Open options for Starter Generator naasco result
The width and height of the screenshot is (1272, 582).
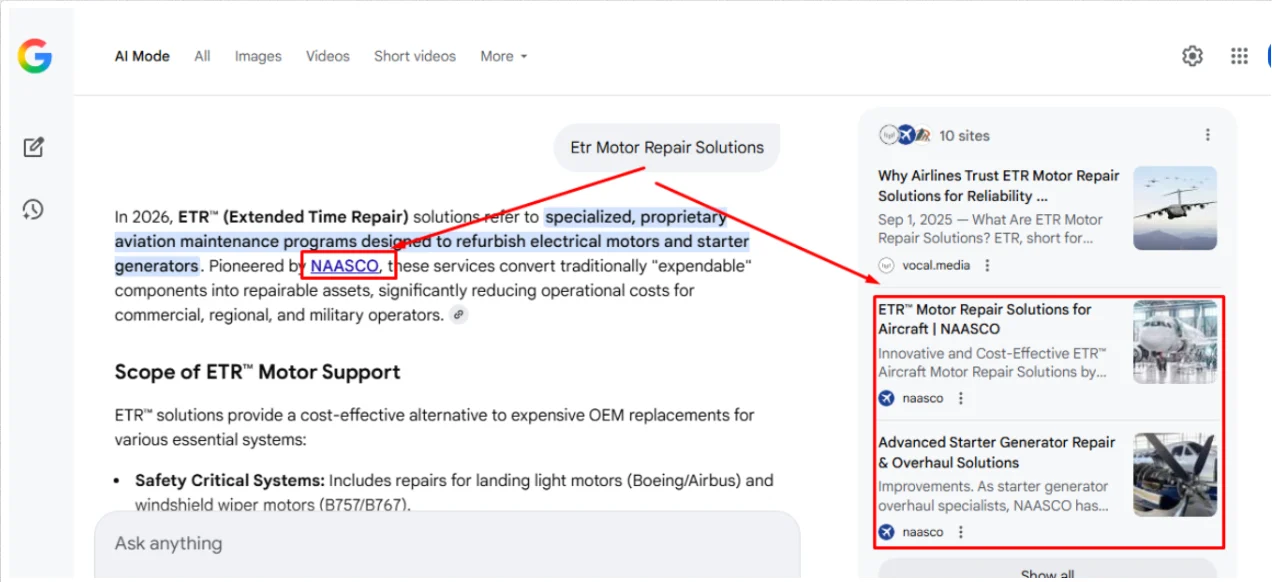tap(961, 532)
